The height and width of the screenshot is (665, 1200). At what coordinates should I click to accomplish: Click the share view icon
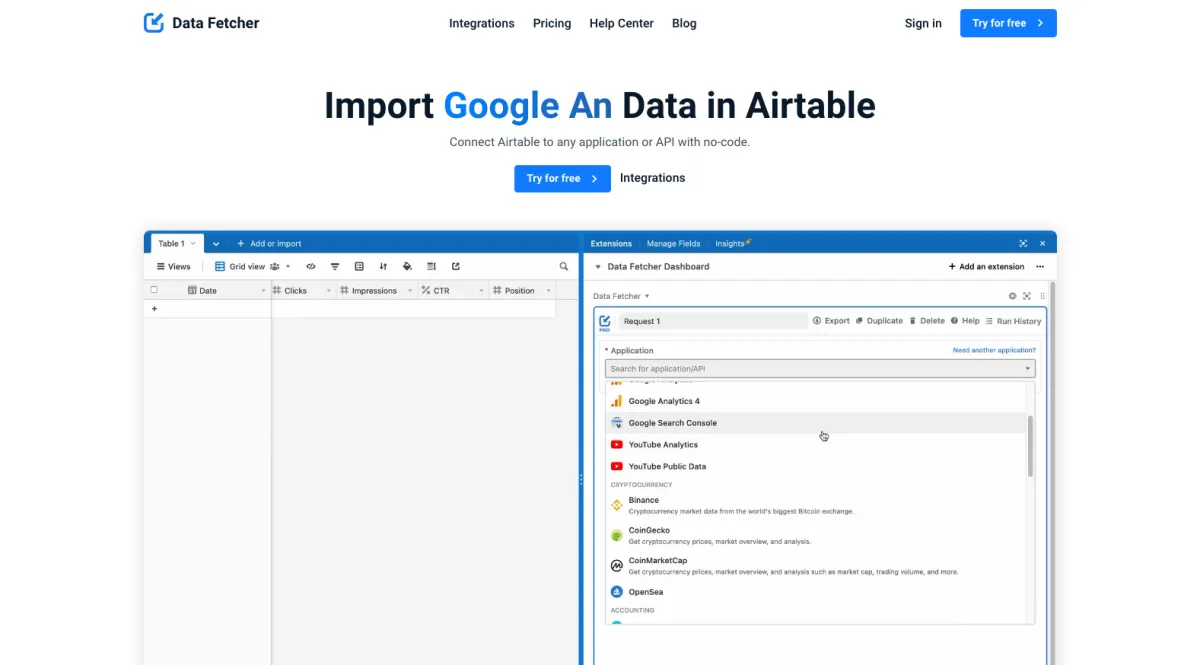[x=456, y=267]
